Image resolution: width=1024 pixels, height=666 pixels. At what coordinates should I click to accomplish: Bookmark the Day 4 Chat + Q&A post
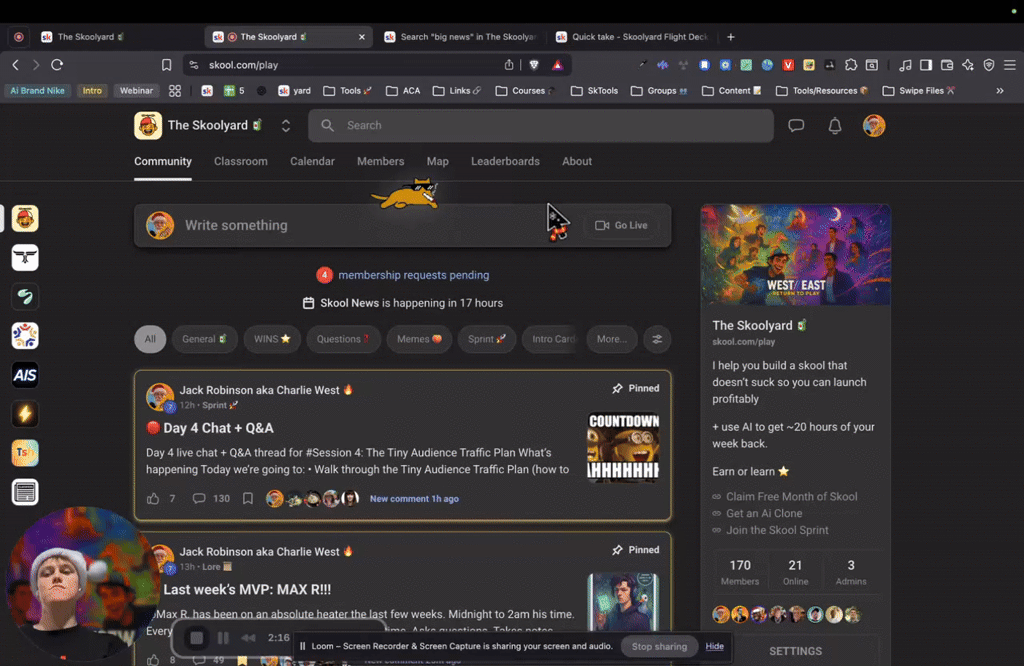pos(248,498)
